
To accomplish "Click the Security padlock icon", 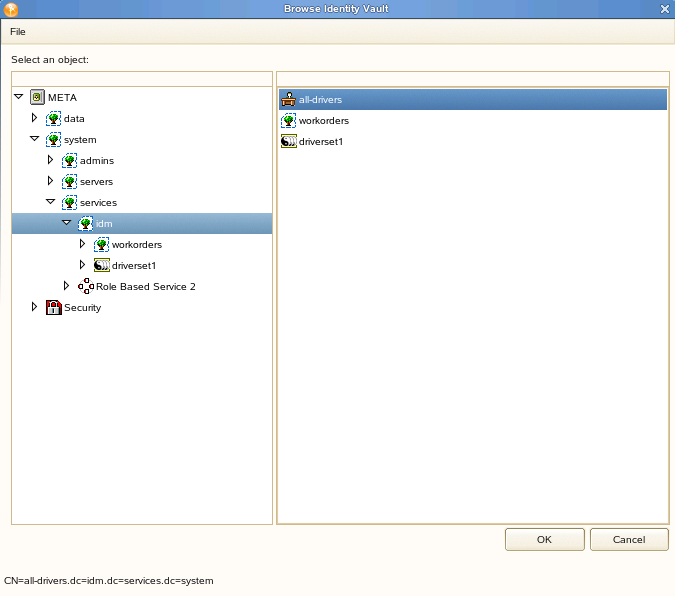I will coord(54,307).
